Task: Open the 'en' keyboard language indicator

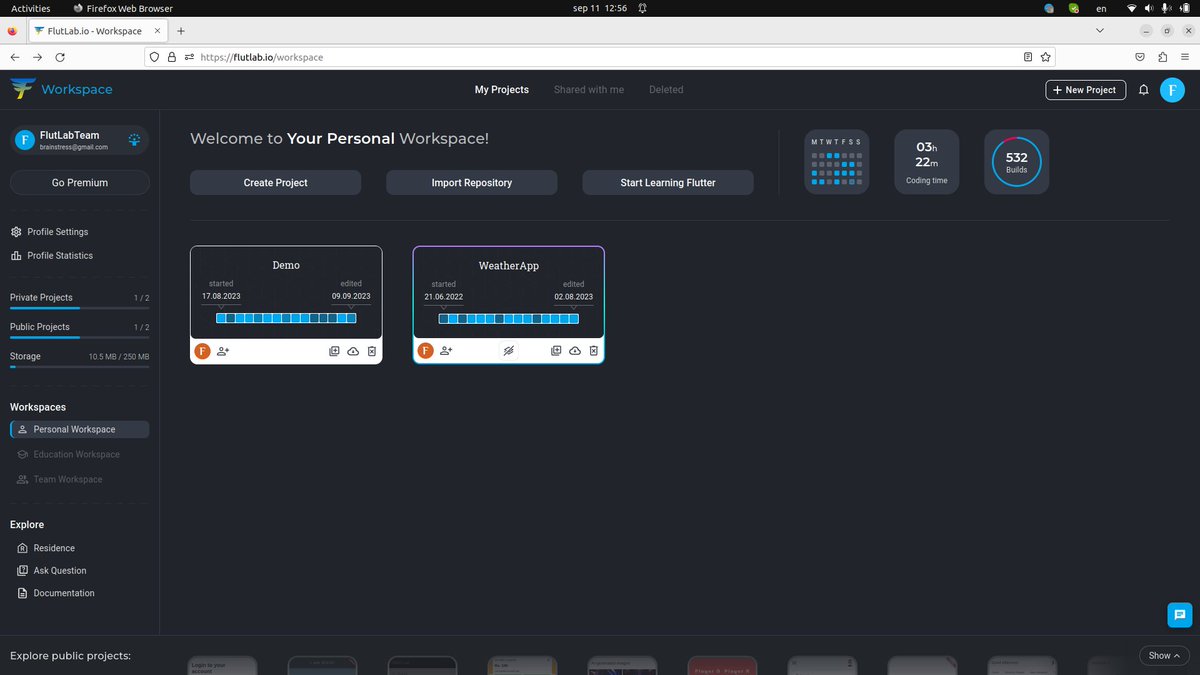Action: [x=1101, y=8]
